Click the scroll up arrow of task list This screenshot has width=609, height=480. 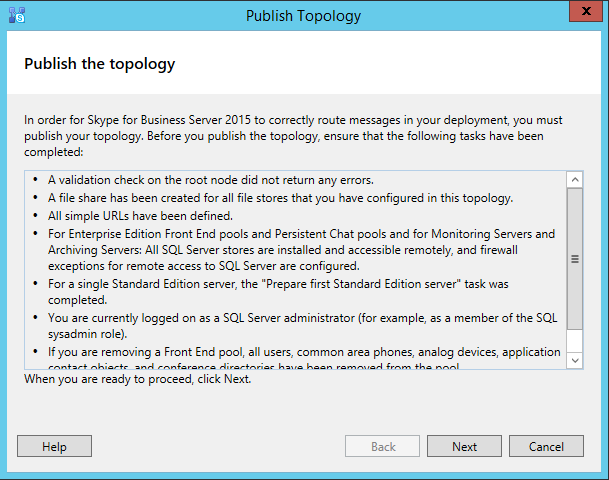tap(574, 180)
